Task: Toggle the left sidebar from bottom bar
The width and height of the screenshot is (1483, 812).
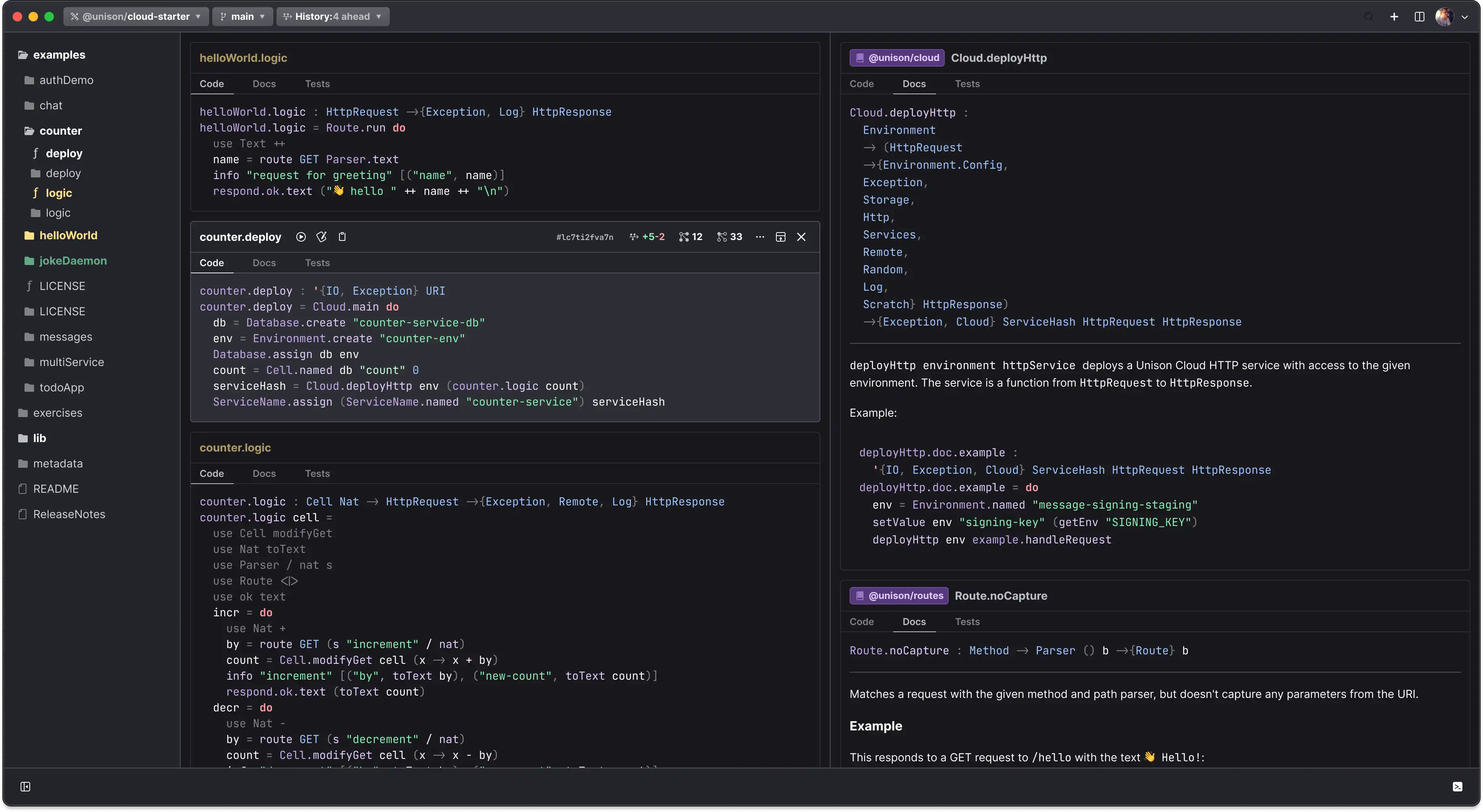Action: click(x=25, y=787)
